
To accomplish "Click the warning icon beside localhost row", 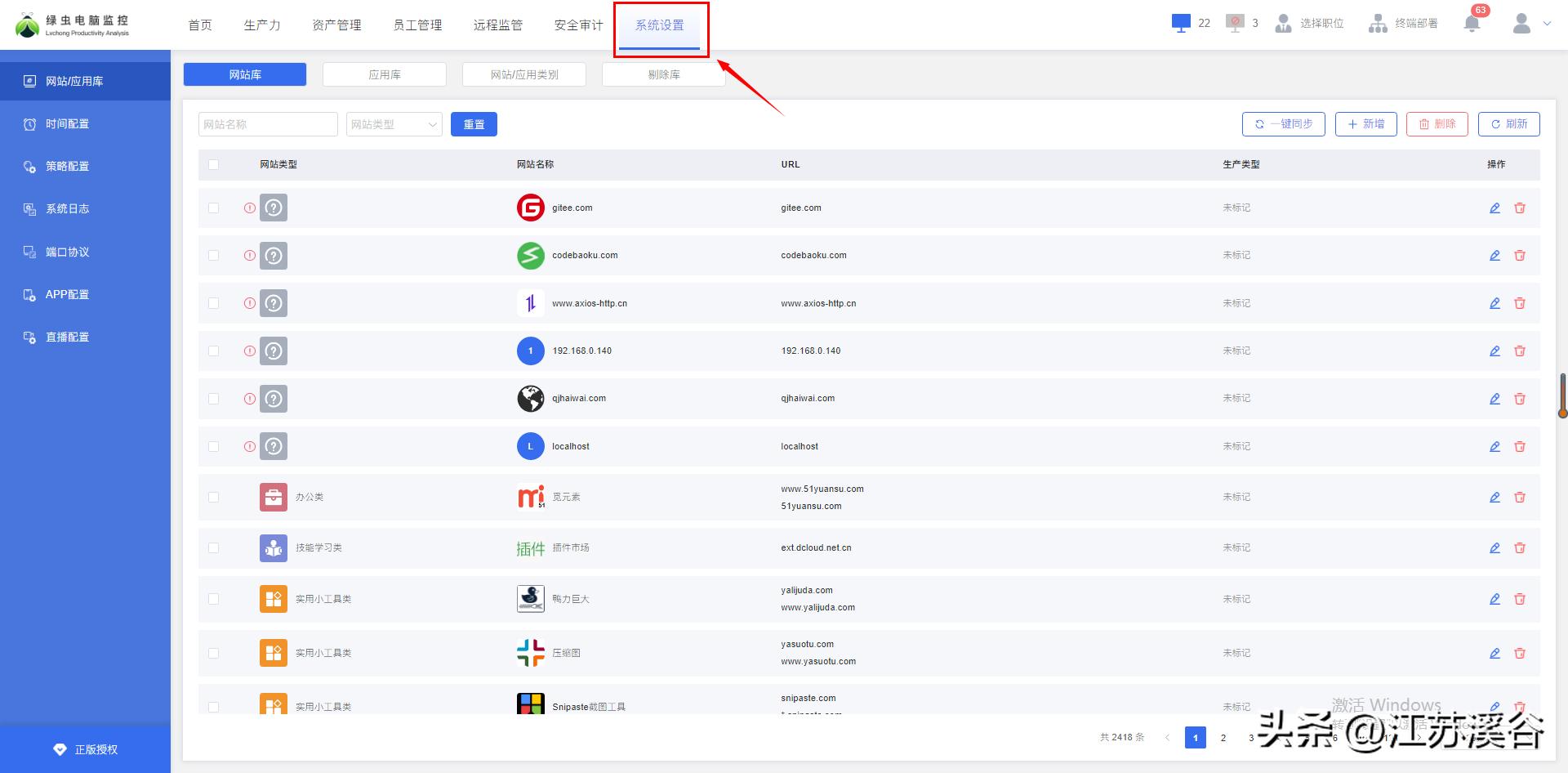I will coord(250,447).
